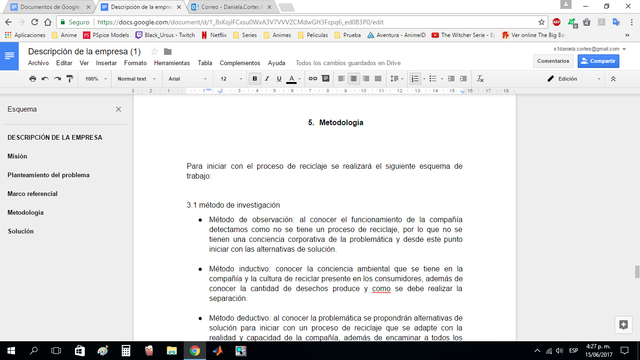Switch to Documentos de Google tab
The width and height of the screenshot is (640, 360).
pyautogui.click(x=51, y=7)
